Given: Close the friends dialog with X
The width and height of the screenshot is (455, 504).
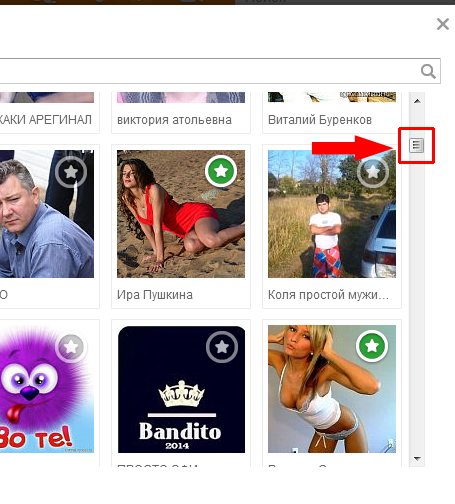Looking at the screenshot, I should [443, 24].
